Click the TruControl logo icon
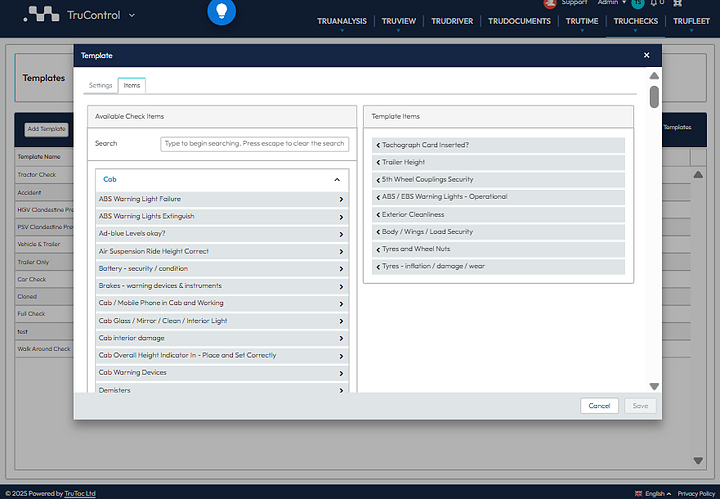 [x=42, y=15]
